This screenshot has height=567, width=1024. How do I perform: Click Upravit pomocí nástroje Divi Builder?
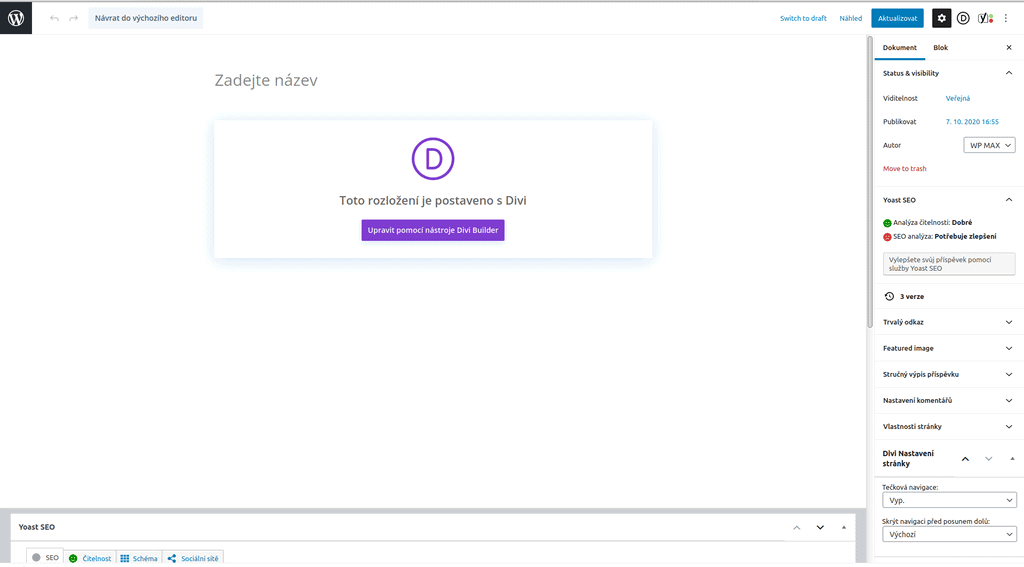tap(432, 230)
